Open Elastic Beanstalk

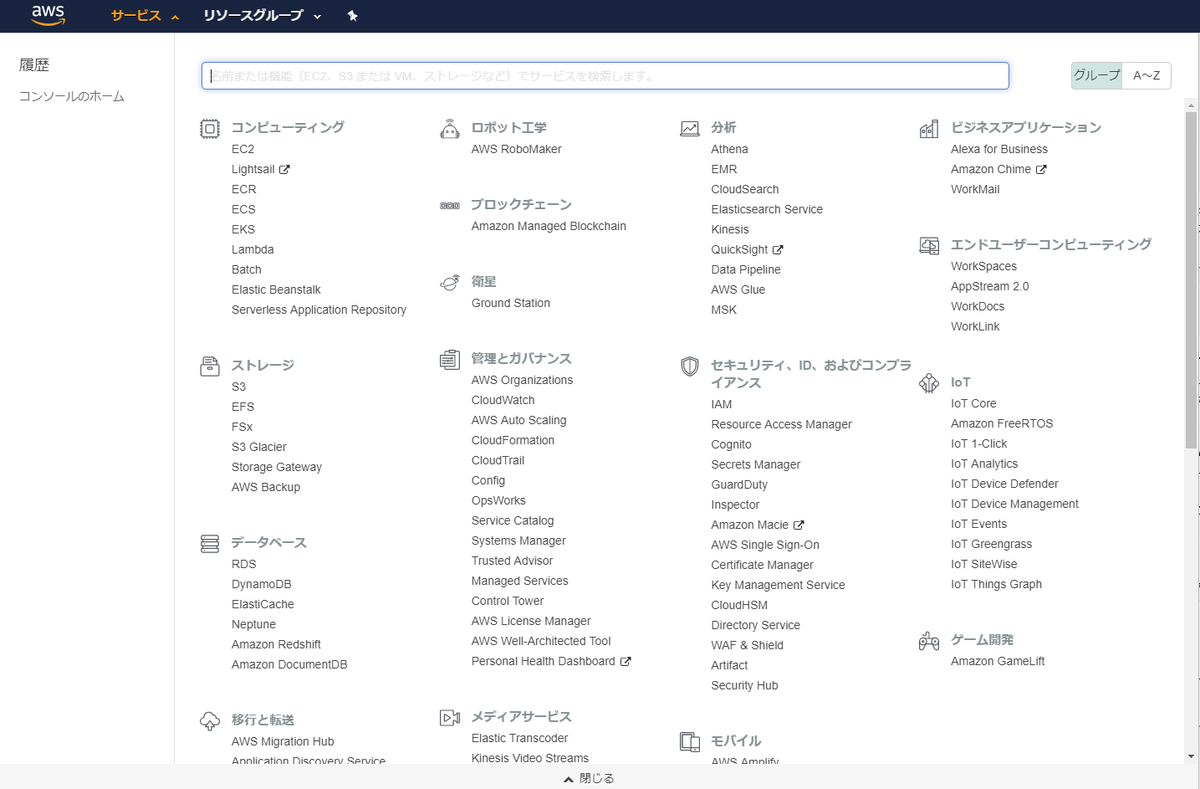coord(276,289)
